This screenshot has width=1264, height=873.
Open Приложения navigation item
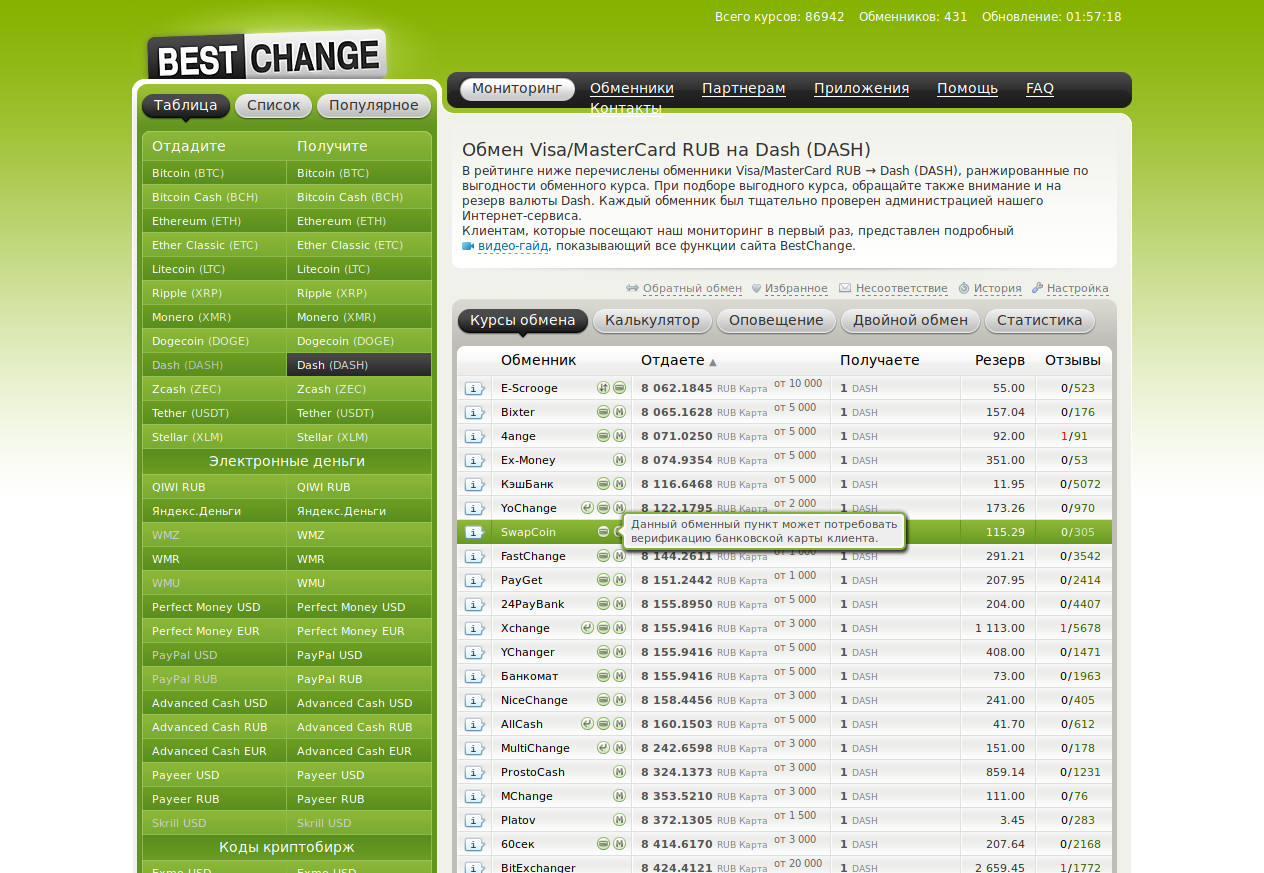click(861, 89)
